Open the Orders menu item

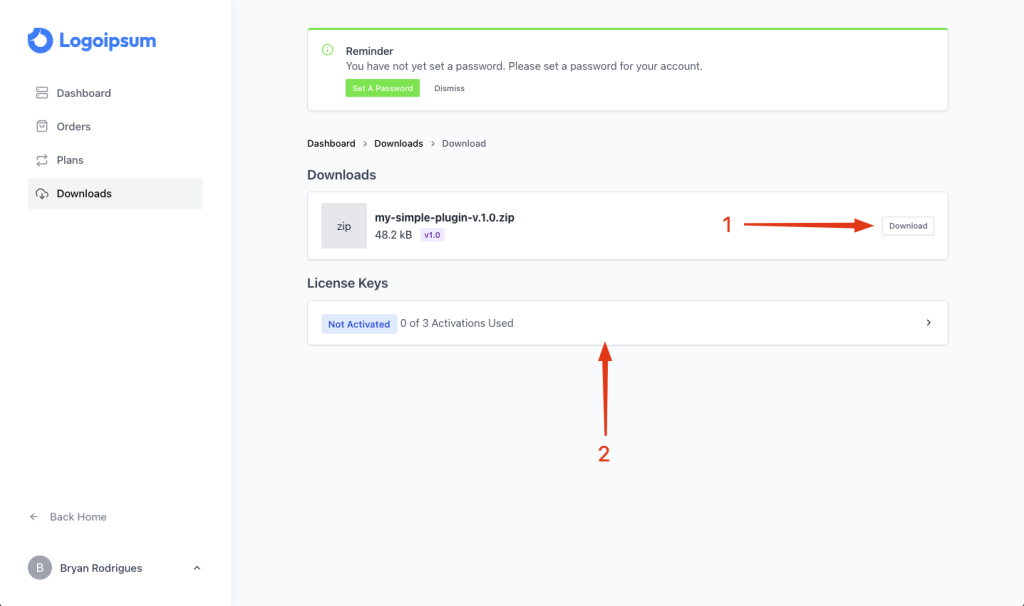click(x=73, y=127)
